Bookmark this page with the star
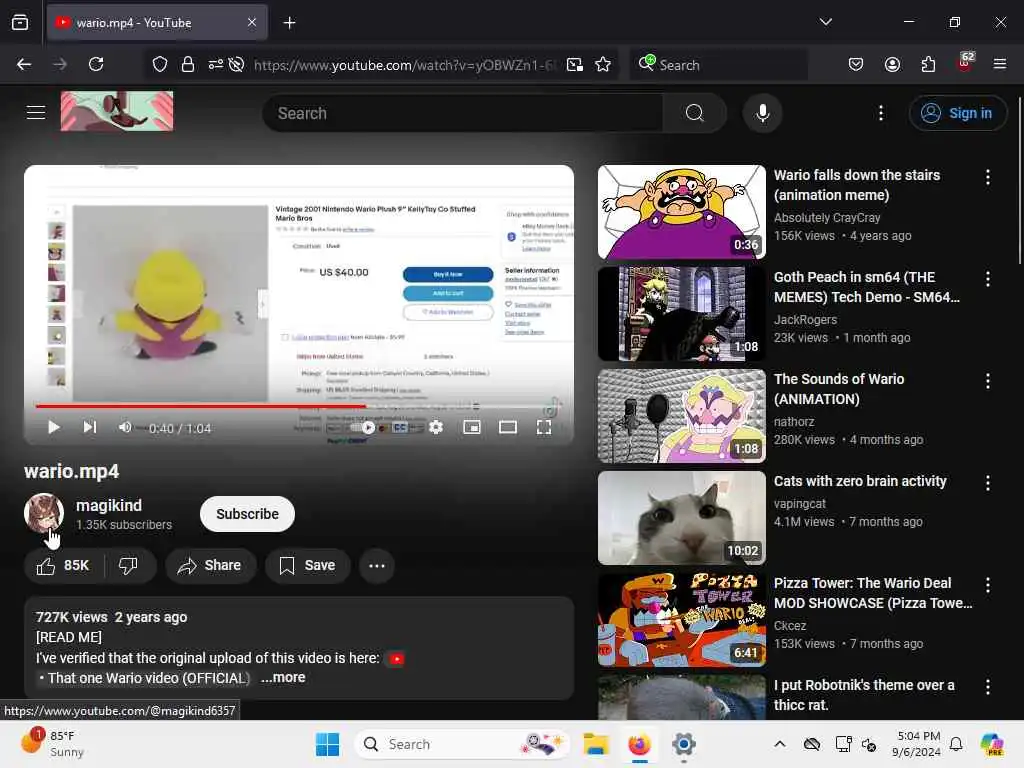 click(603, 64)
